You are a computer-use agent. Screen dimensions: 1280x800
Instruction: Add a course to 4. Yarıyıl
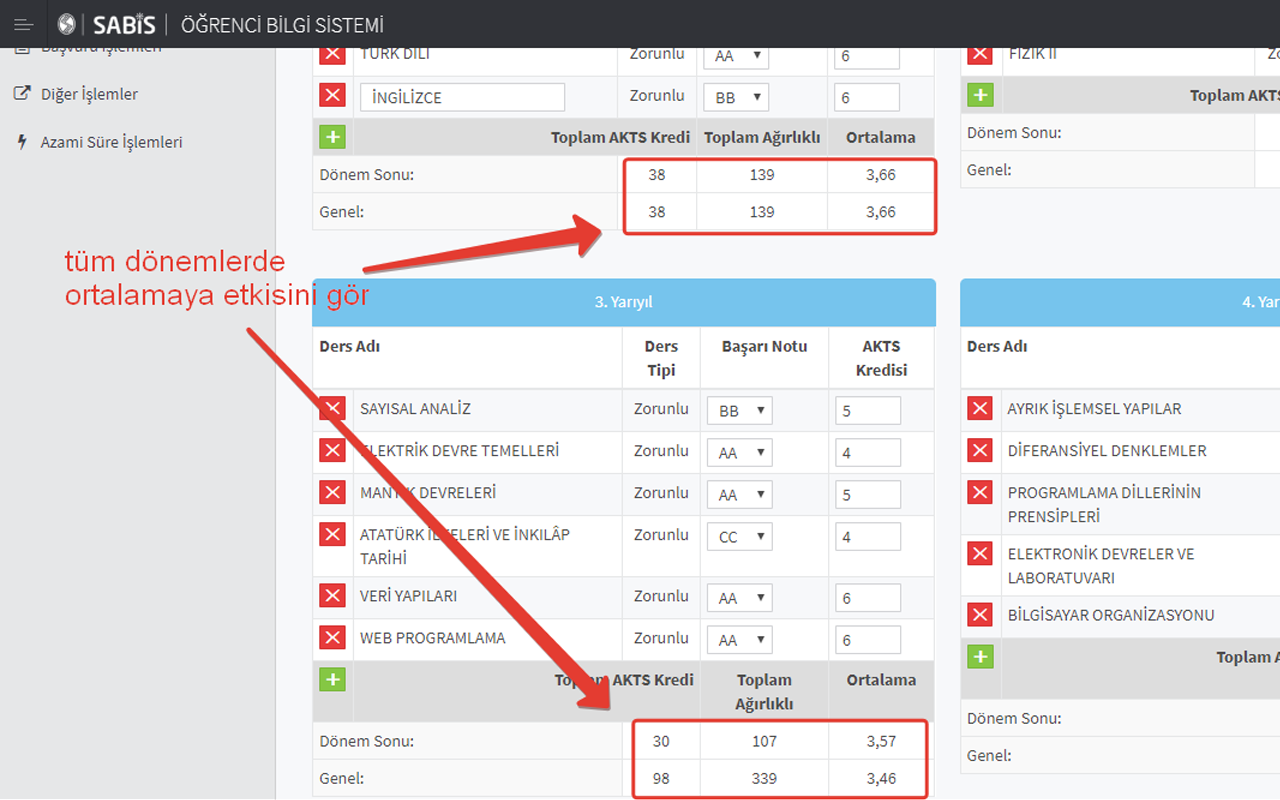(x=980, y=657)
